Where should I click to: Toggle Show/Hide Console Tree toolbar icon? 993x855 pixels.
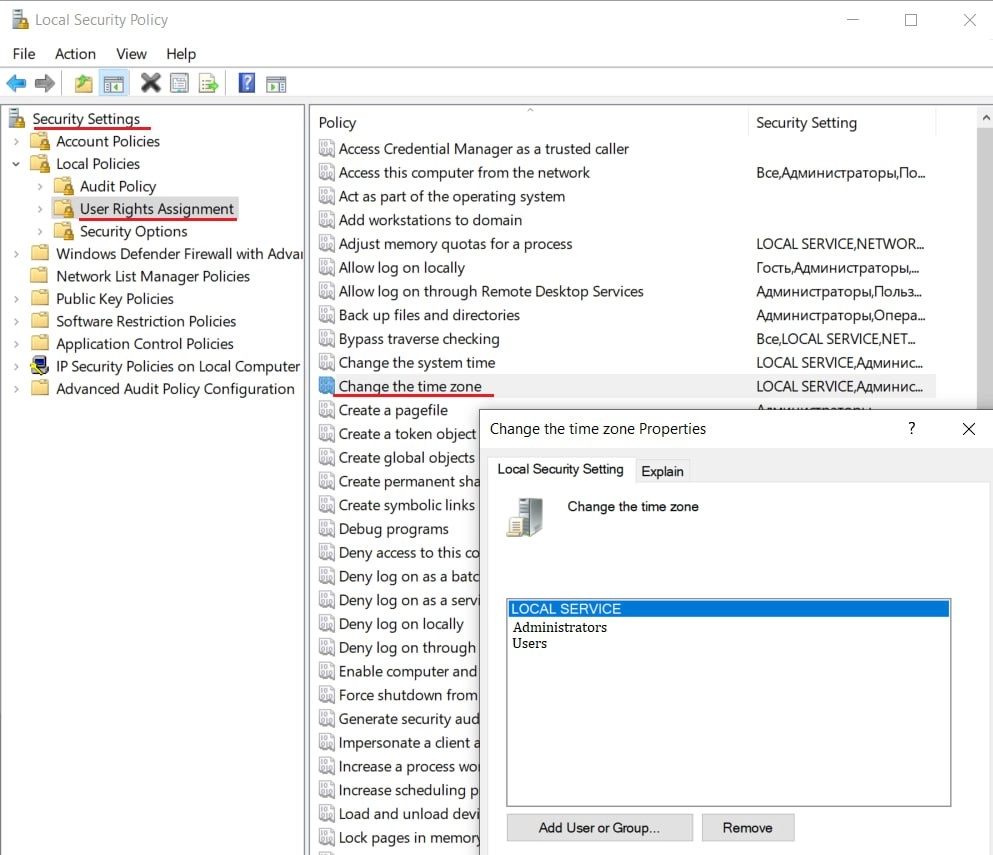coord(113,84)
